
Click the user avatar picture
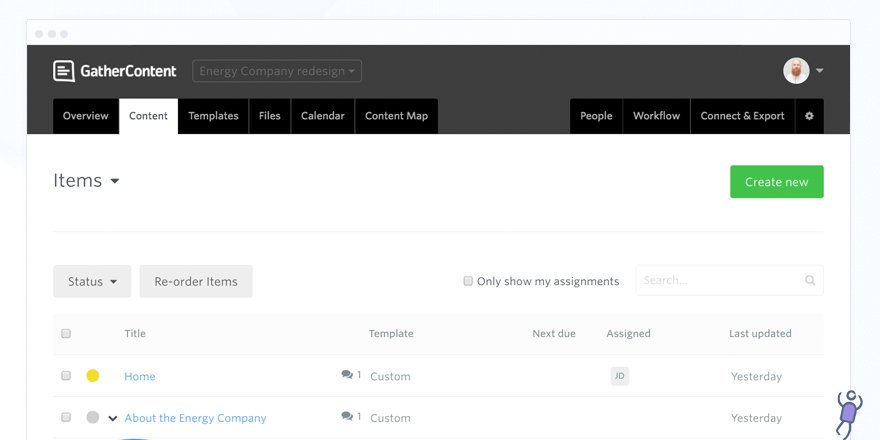(x=796, y=71)
